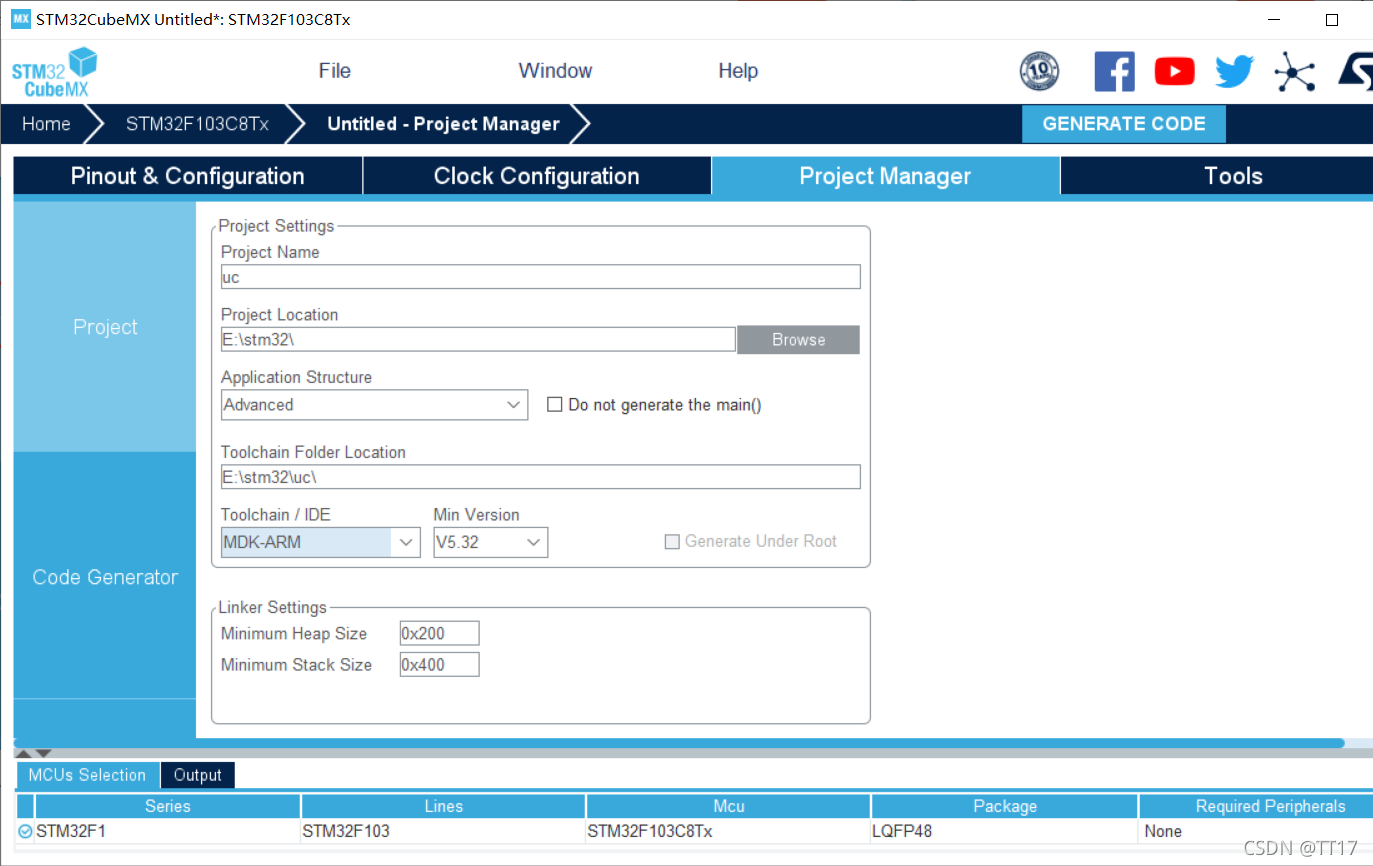Open Toolchain / IDE MDK-ARM dropdown

point(320,542)
